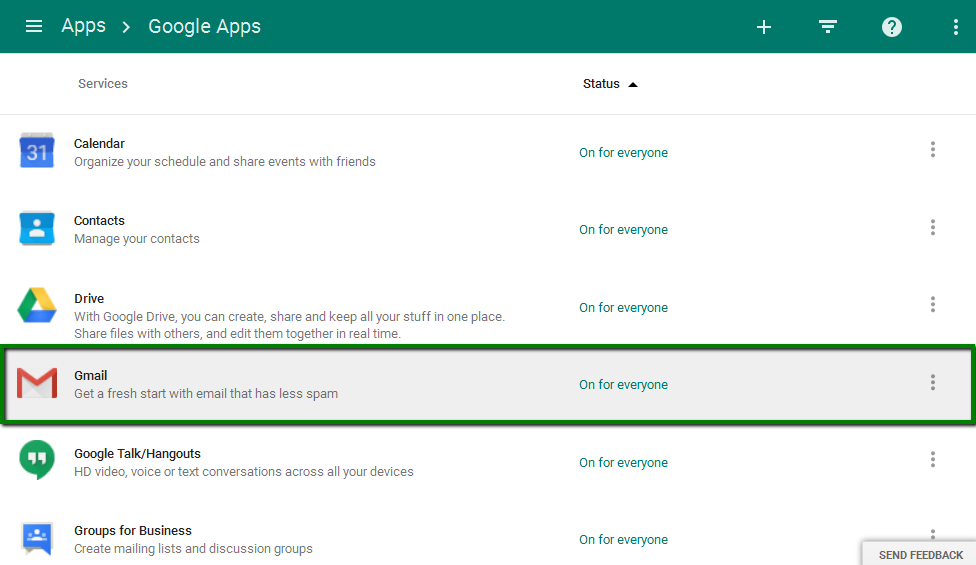Click the Google Apps breadcrumb title

coord(204,26)
